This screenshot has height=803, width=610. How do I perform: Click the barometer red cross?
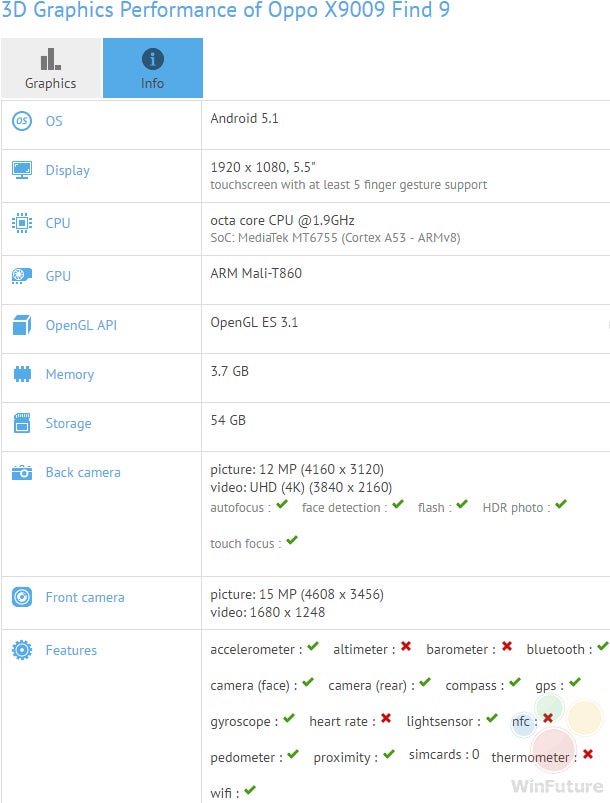click(507, 646)
